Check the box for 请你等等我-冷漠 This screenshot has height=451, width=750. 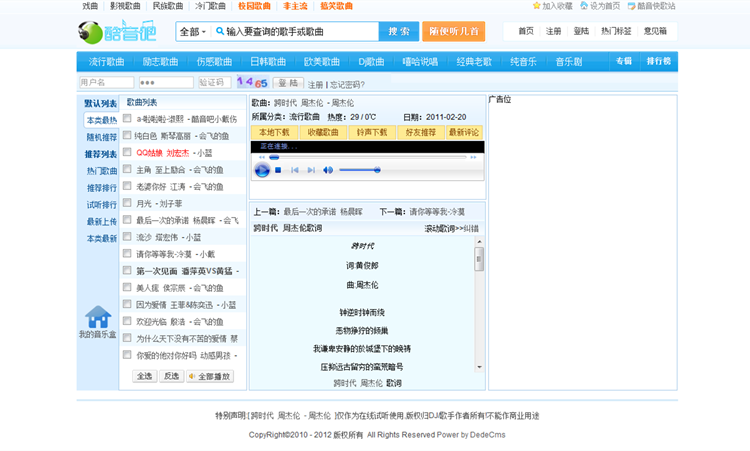click(127, 253)
